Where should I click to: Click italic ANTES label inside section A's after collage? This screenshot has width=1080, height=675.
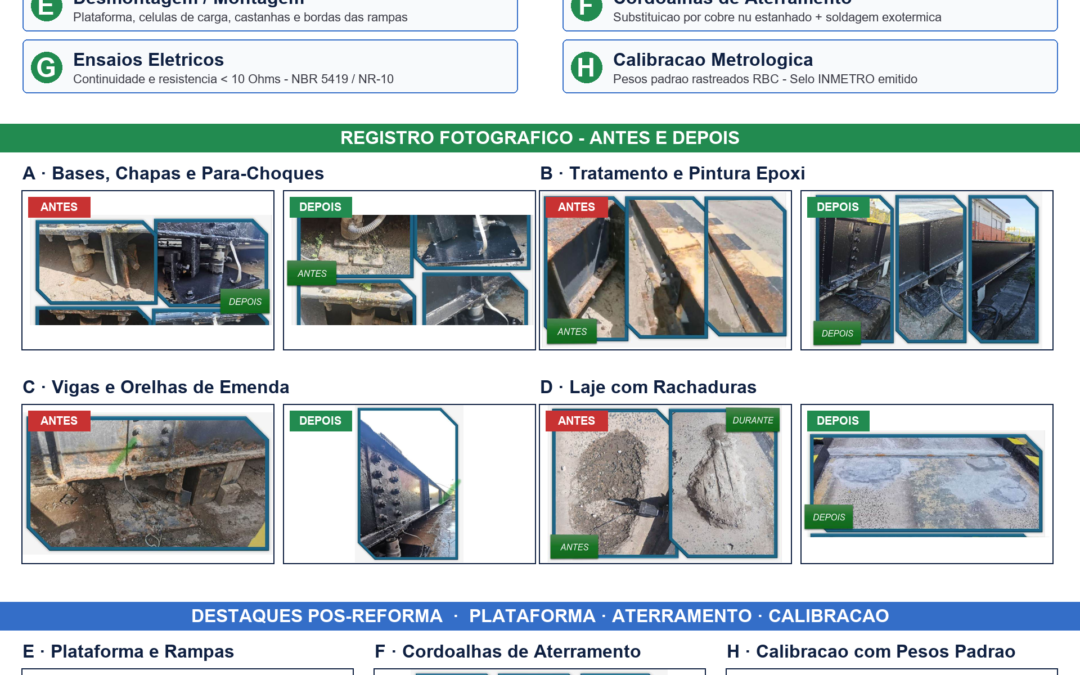[312, 273]
